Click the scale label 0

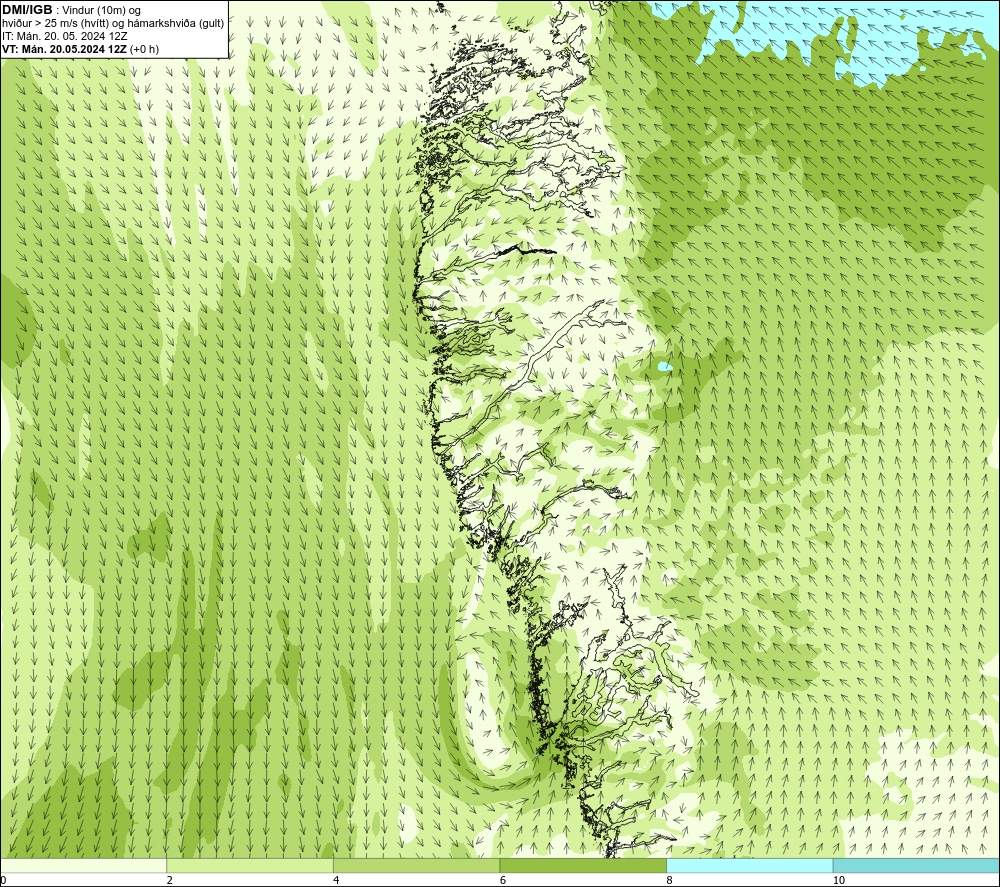(4, 880)
